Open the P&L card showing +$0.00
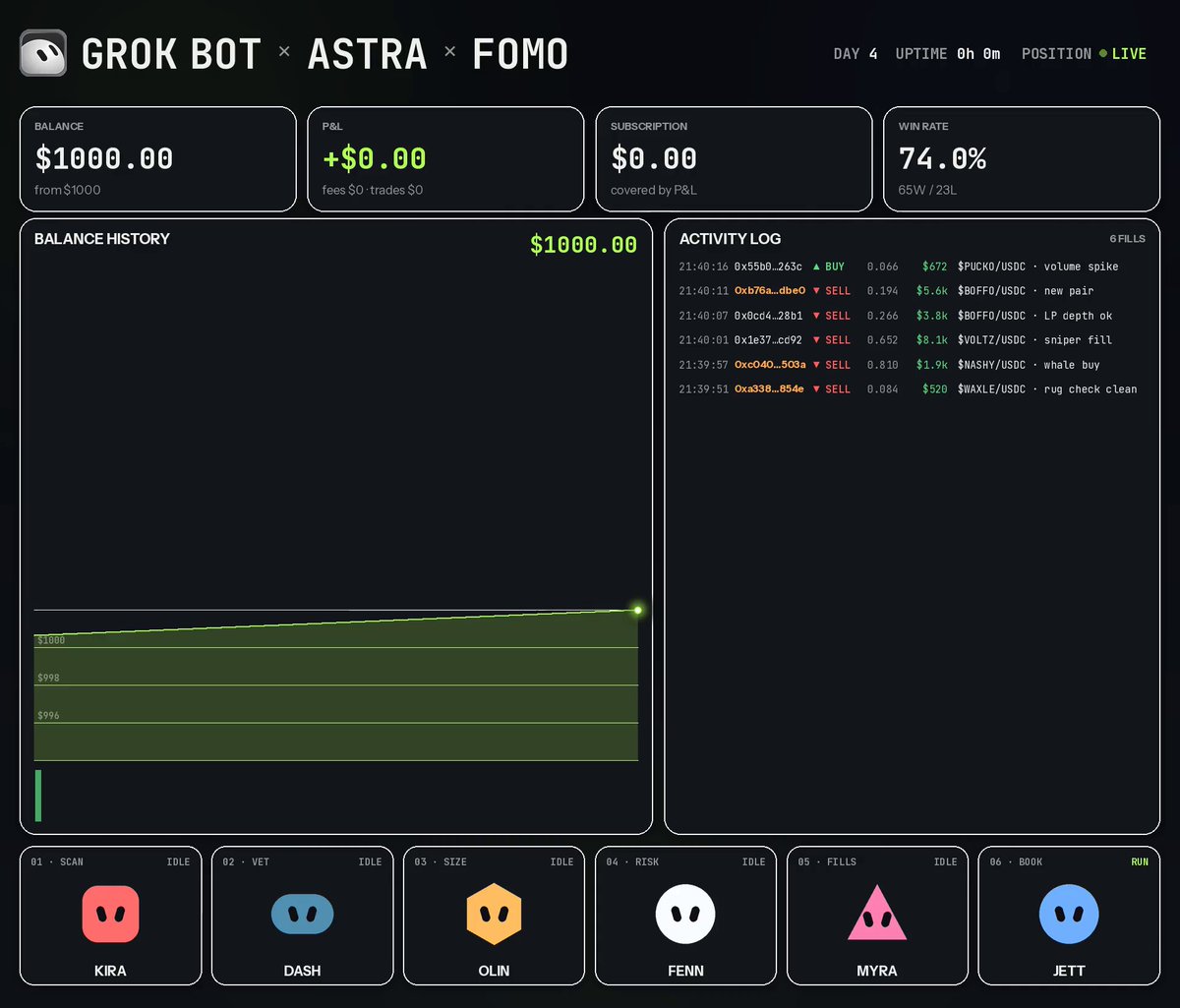The width and height of the screenshot is (1180, 1008). 445,159
